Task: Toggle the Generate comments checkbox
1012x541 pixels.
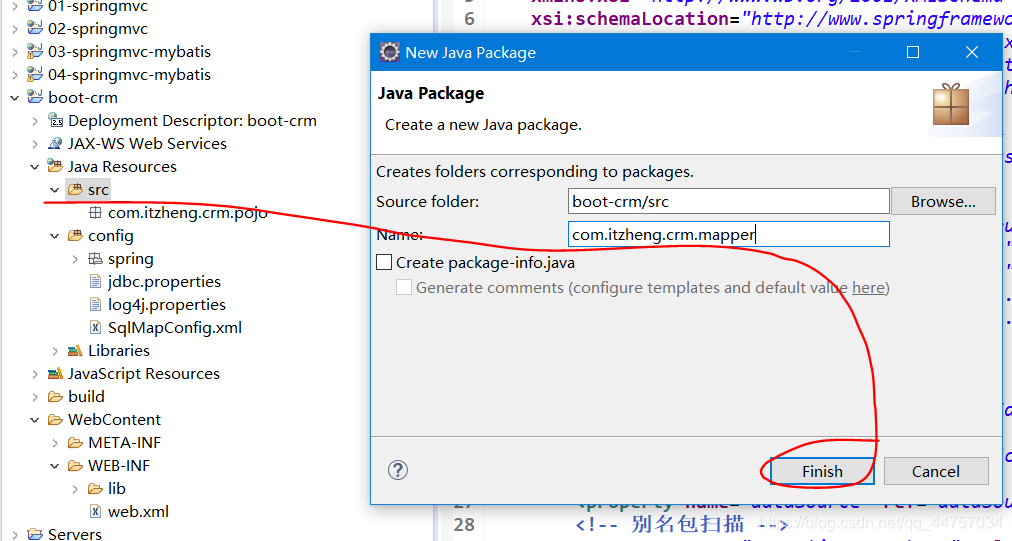Action: coord(404,287)
